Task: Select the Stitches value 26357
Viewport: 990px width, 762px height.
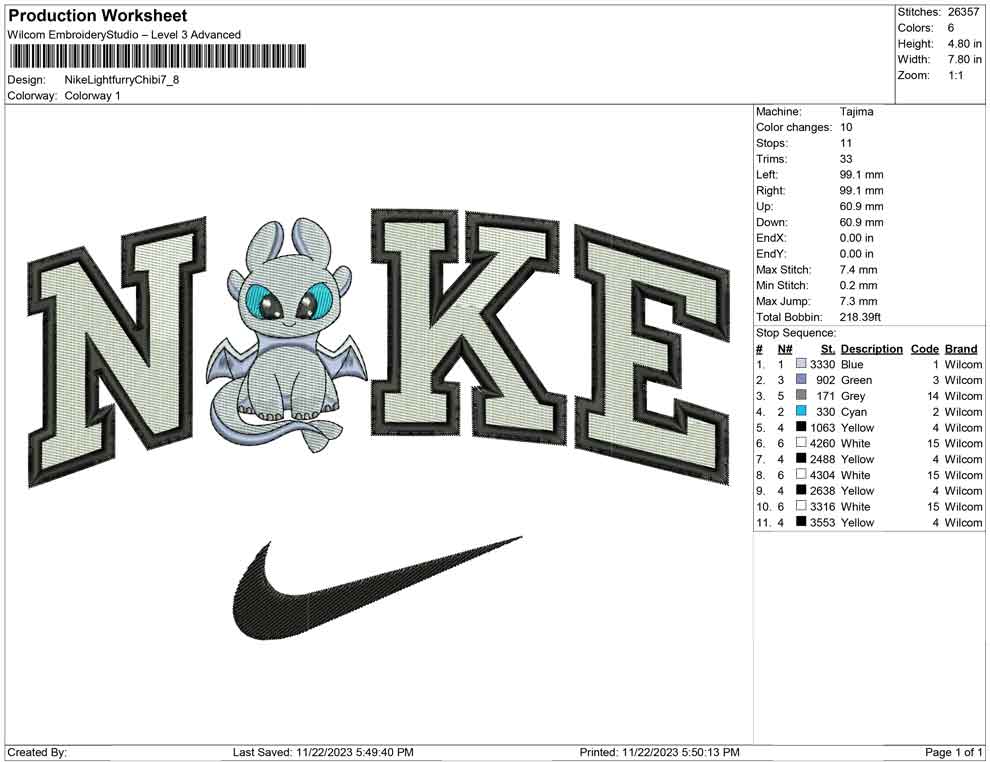Action: click(962, 12)
